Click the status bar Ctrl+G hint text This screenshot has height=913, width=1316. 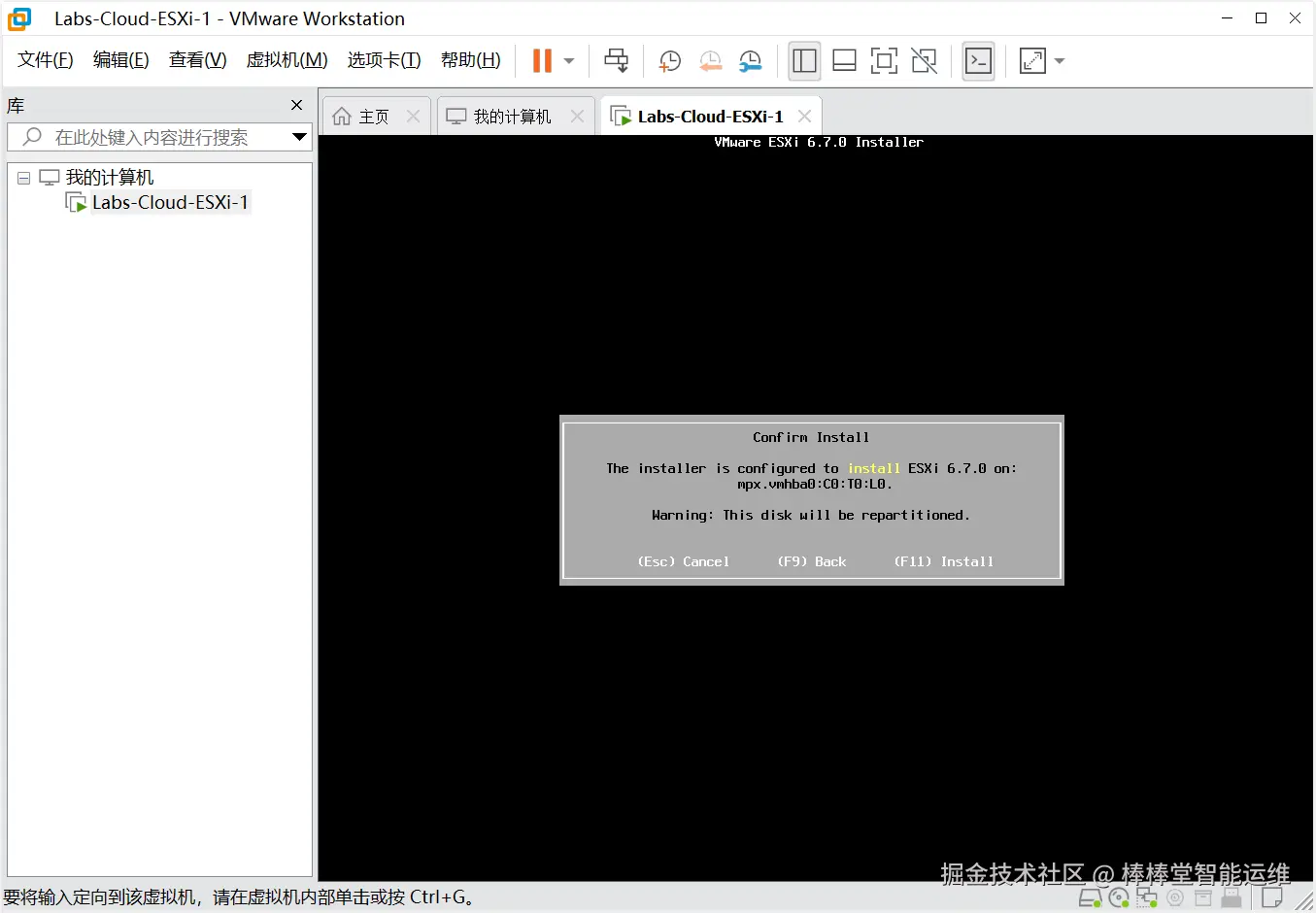(241, 897)
